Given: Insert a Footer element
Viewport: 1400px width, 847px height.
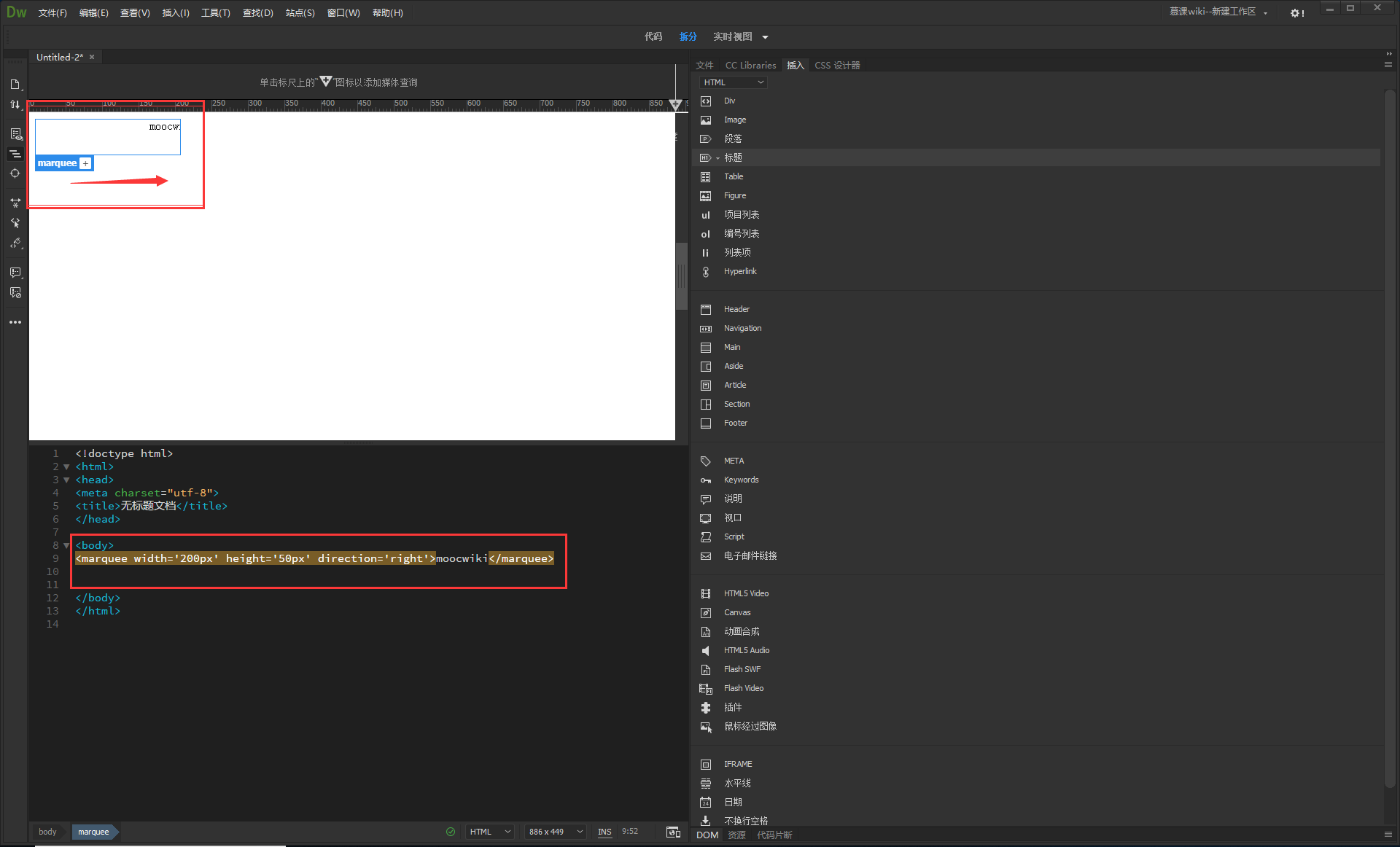Looking at the screenshot, I should pos(735,423).
